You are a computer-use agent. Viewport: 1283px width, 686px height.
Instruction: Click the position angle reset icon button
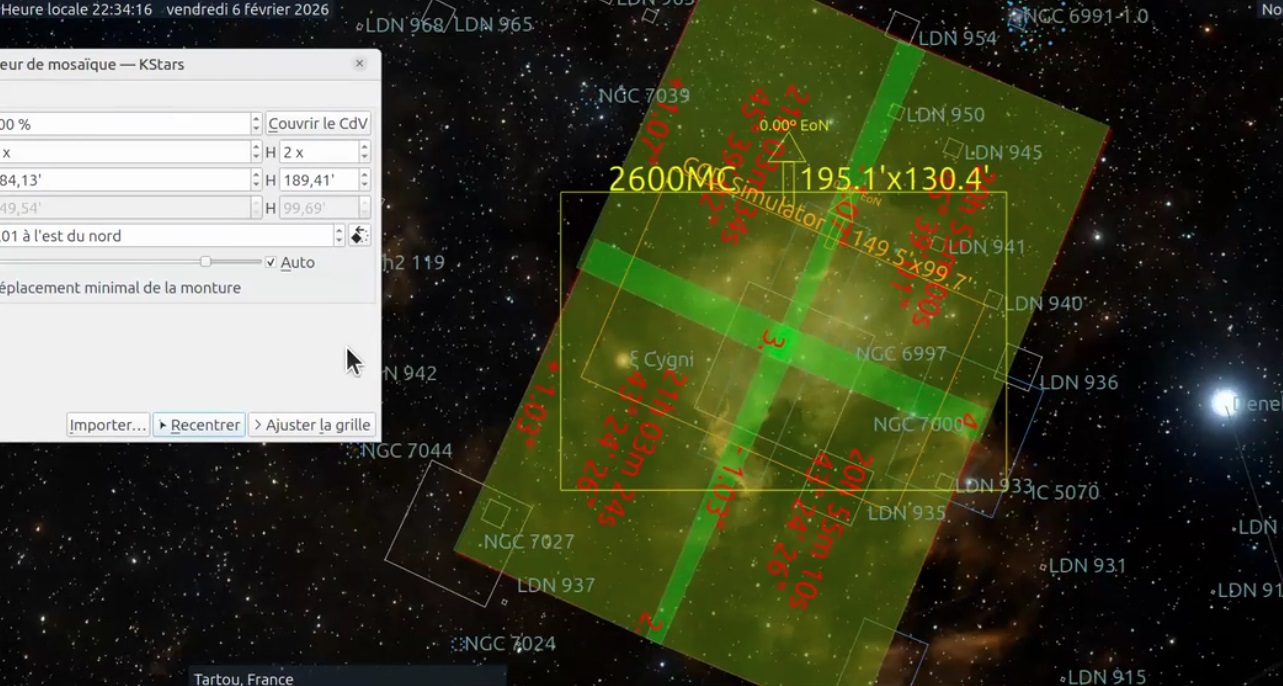tap(359, 236)
